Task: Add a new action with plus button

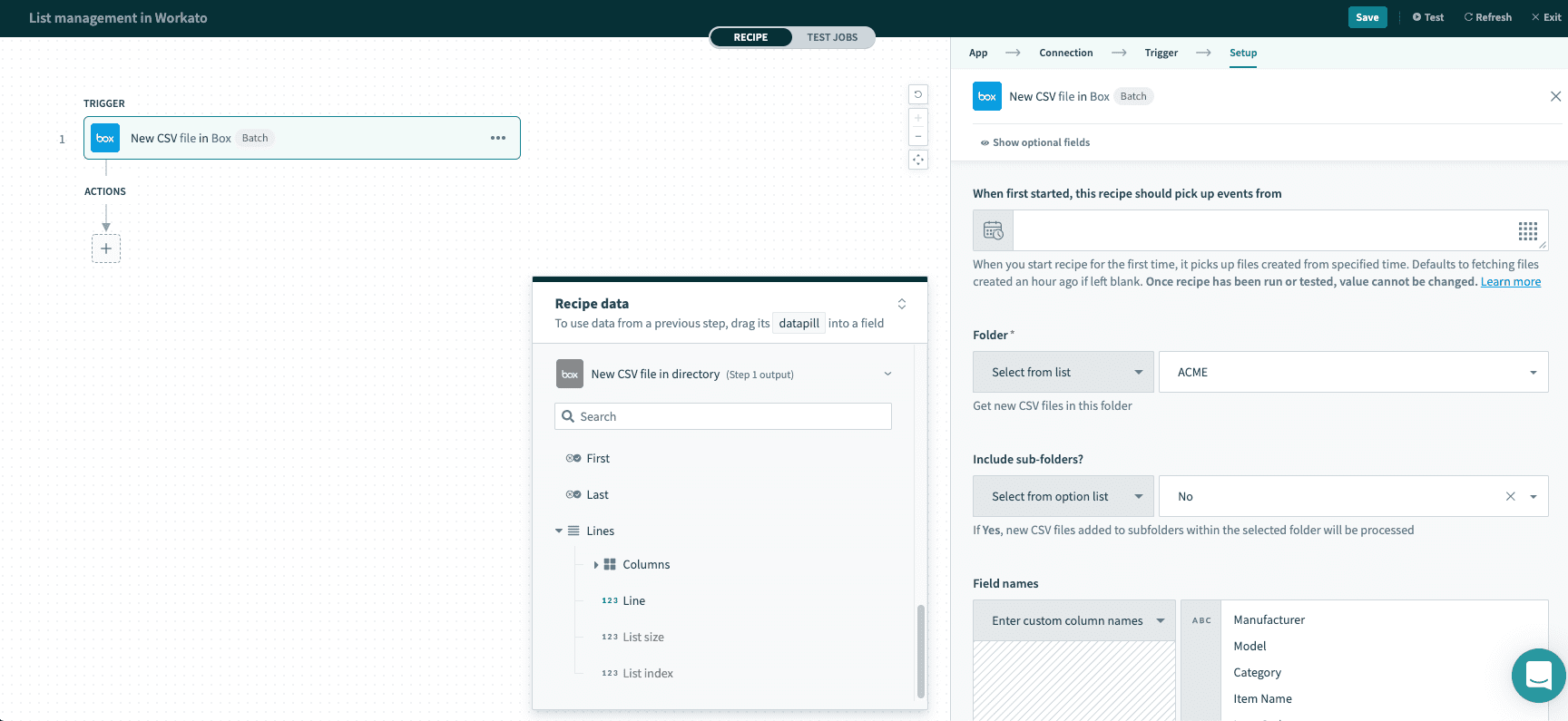Action: [106, 248]
